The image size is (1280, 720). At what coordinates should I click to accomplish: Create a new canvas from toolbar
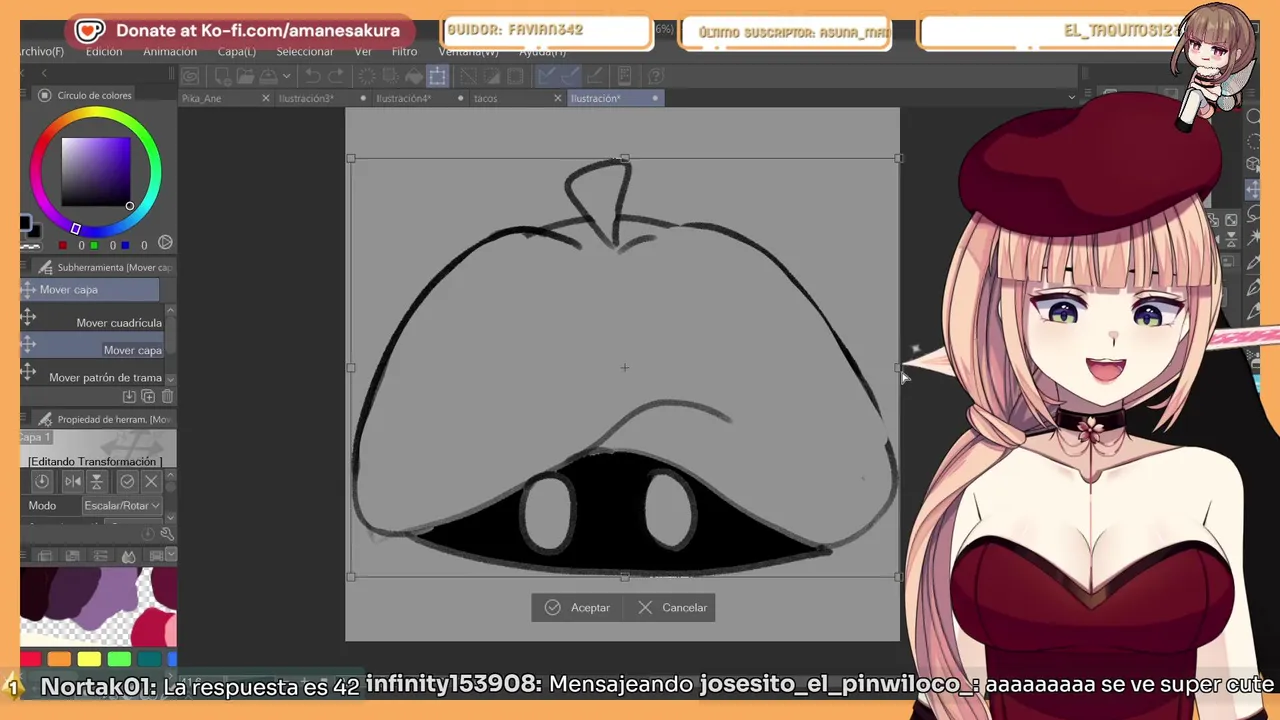pyautogui.click(x=223, y=76)
